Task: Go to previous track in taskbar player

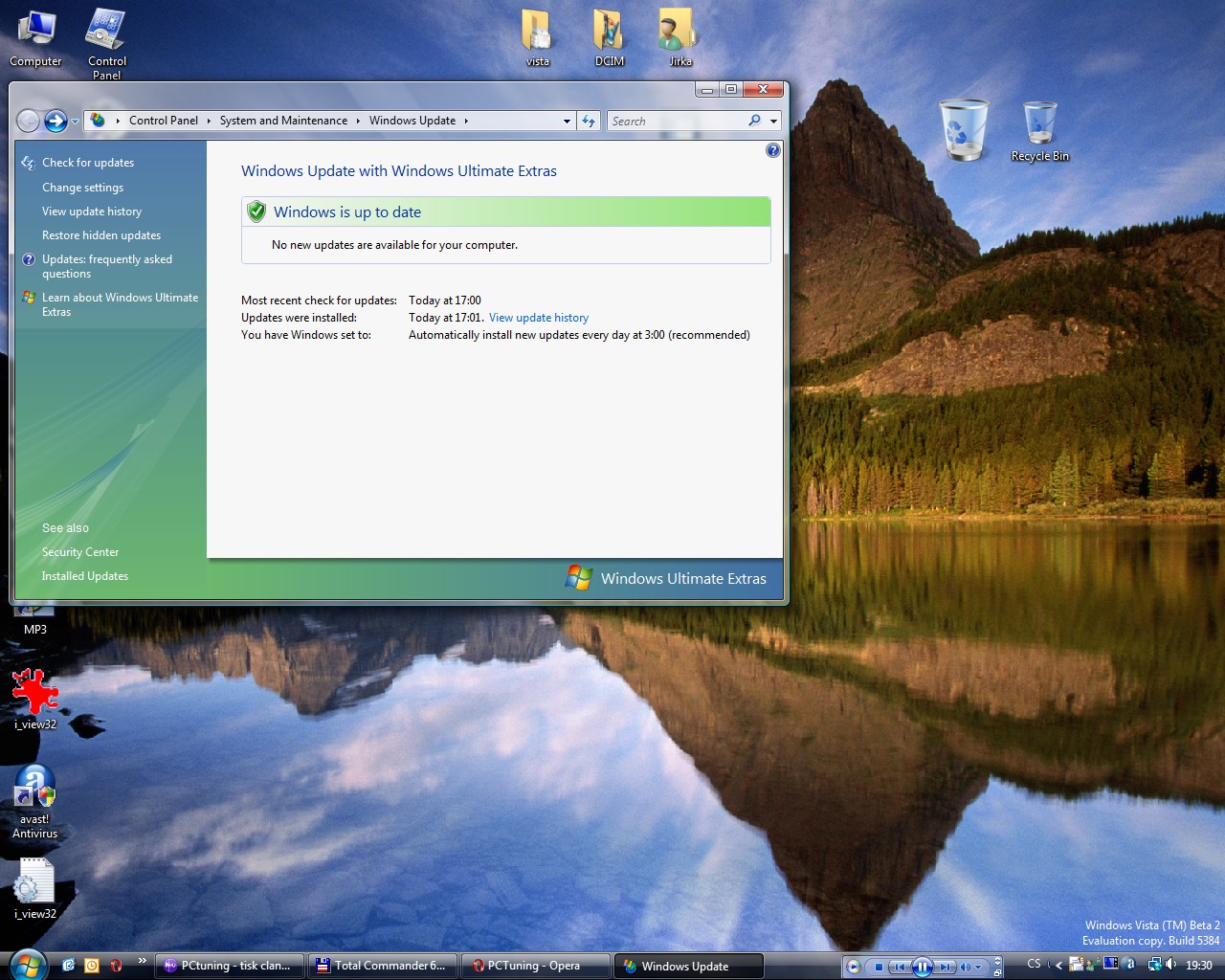Action: coord(900,967)
